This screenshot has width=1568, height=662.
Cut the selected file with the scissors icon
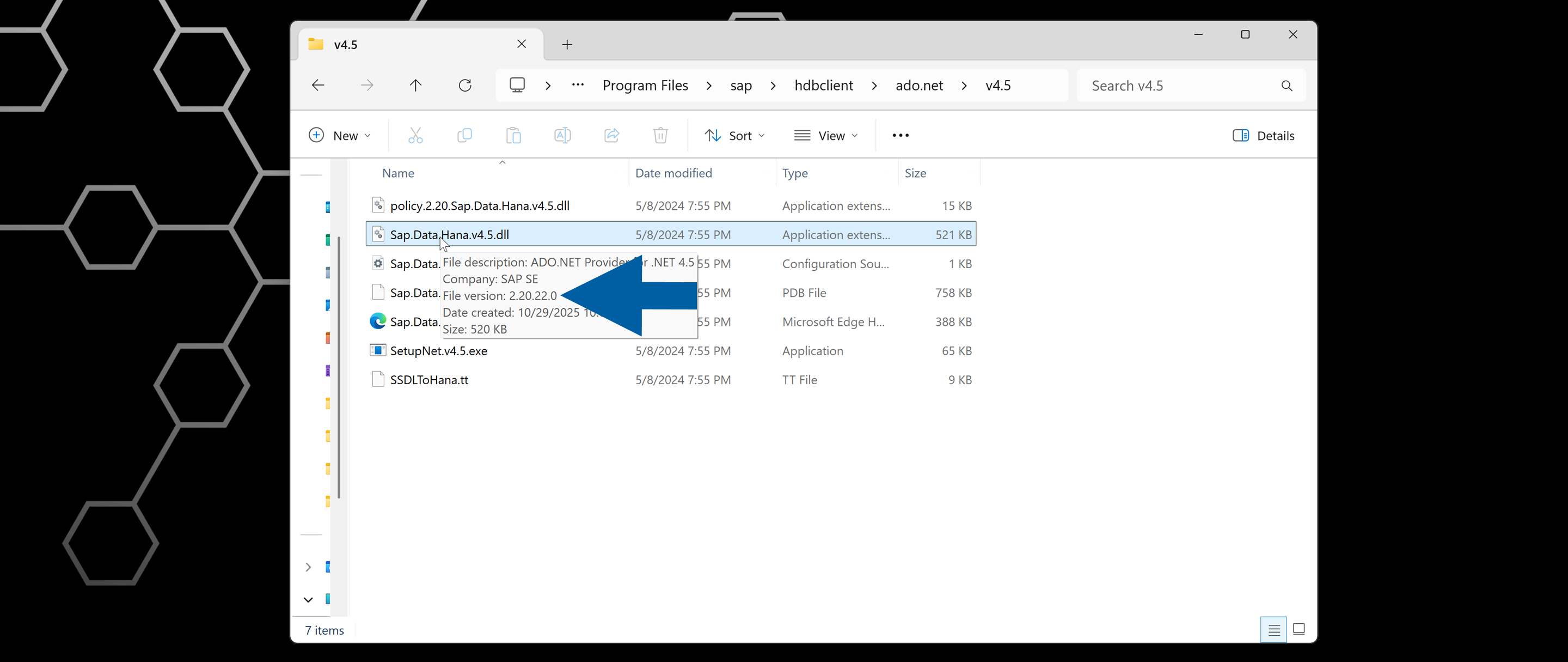(415, 135)
